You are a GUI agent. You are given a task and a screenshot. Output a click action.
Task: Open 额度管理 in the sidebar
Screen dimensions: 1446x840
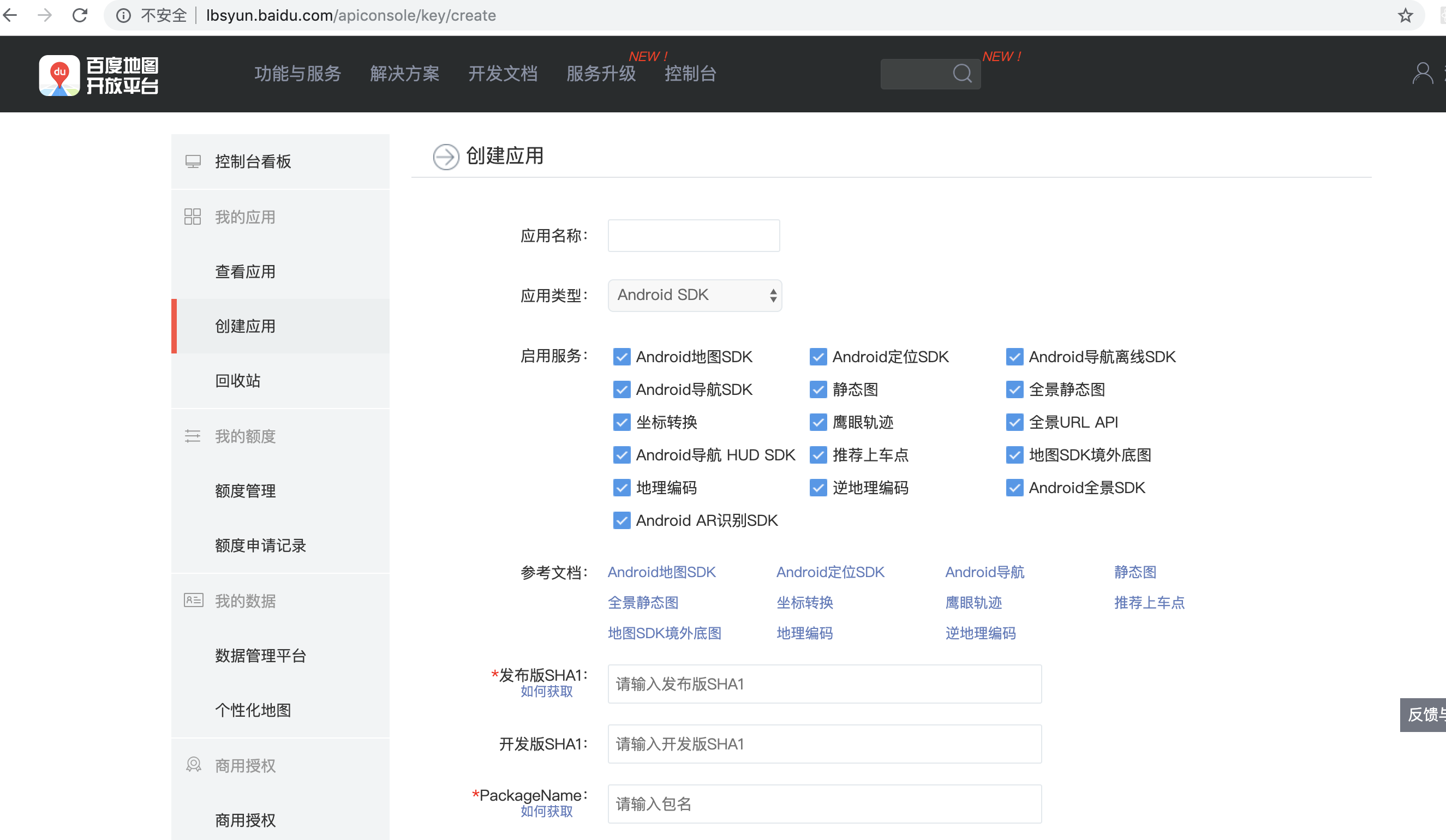click(x=280, y=490)
